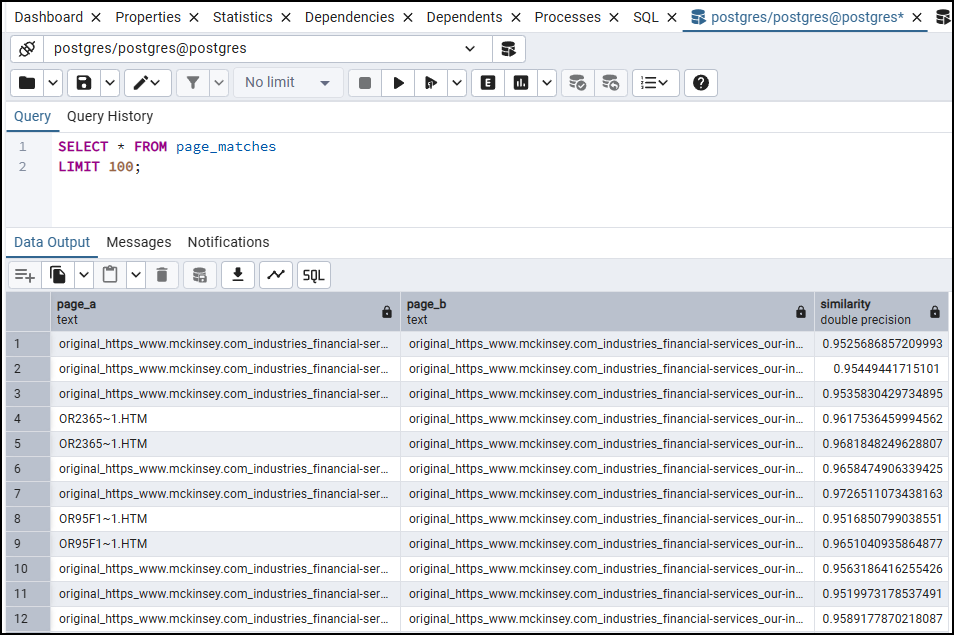Commit the transaction
Image resolution: width=954 pixels, height=635 pixels.
tap(577, 83)
